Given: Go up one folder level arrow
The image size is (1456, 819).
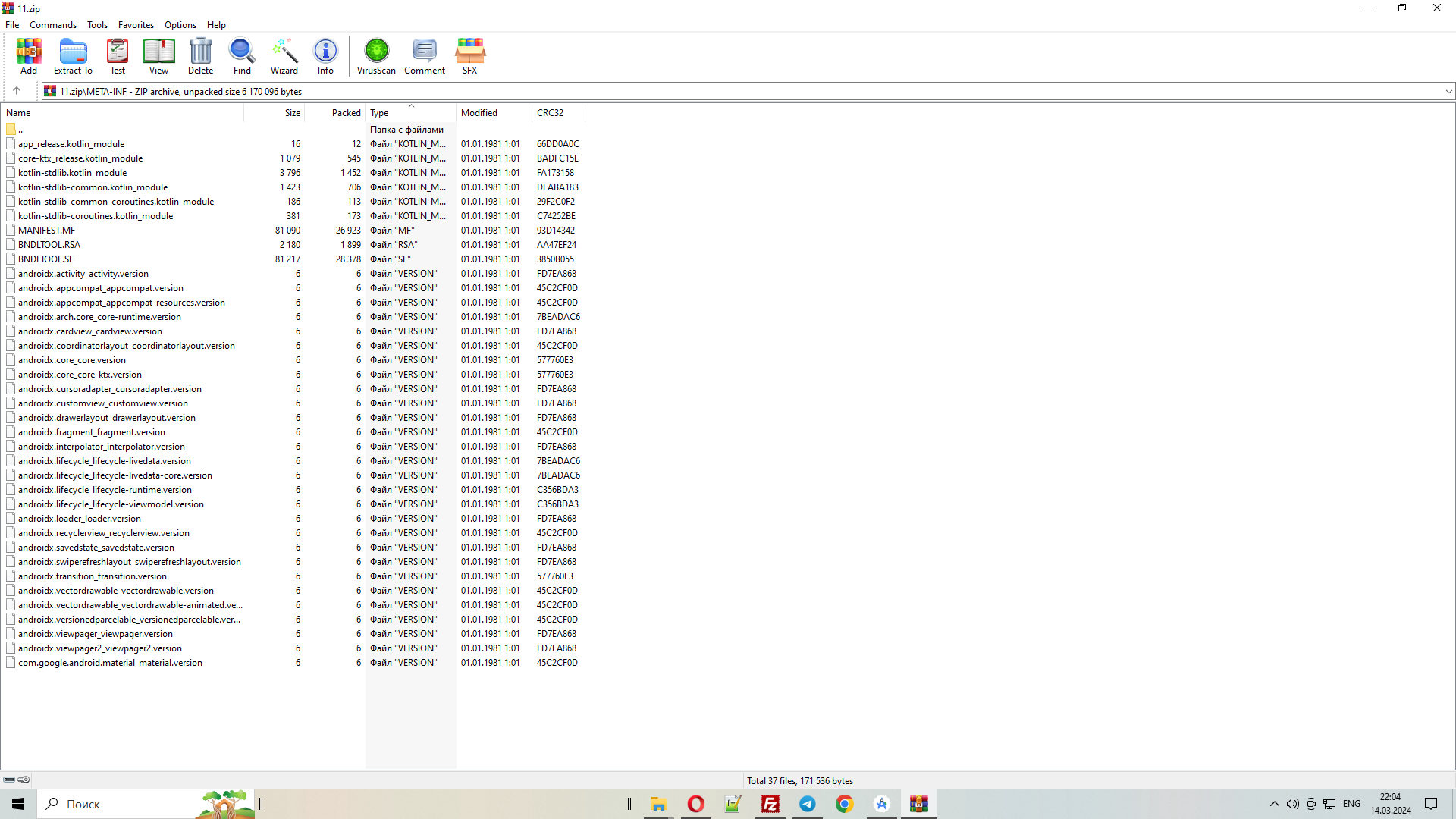Looking at the screenshot, I should point(17,91).
